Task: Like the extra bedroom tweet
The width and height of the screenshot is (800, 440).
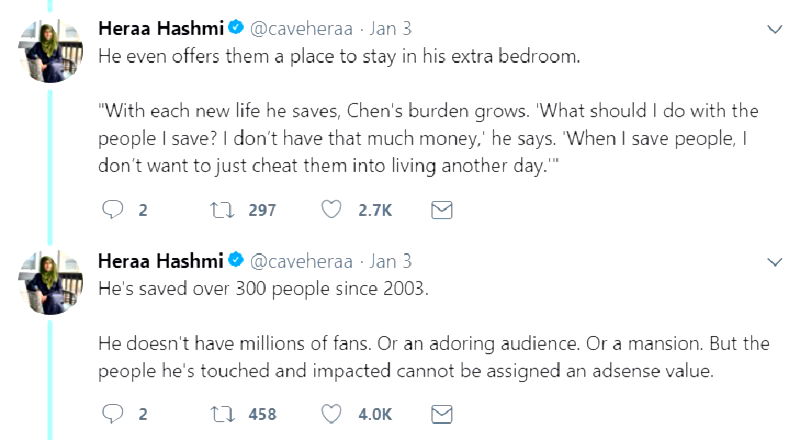Action: [330, 210]
